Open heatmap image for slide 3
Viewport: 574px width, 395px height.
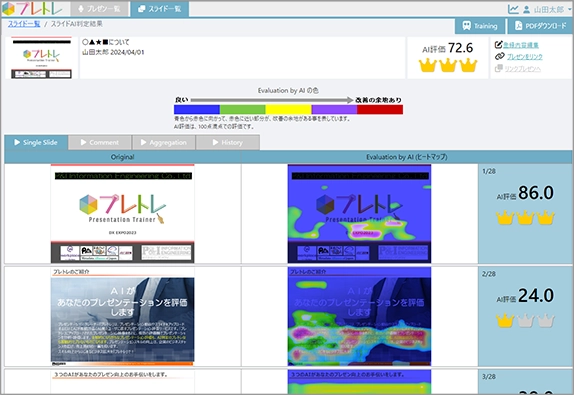(x=359, y=381)
